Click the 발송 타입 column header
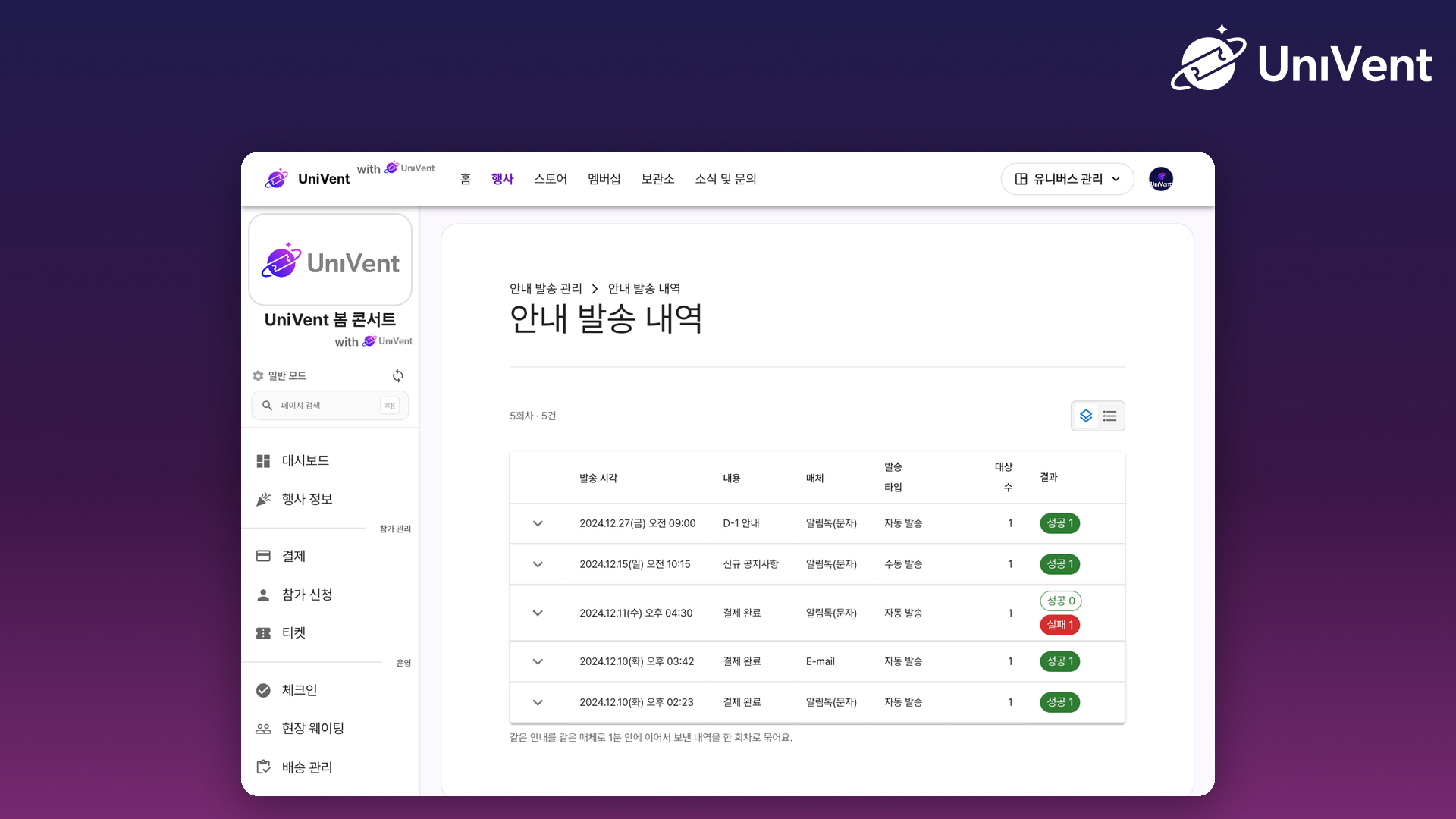 pyautogui.click(x=893, y=477)
